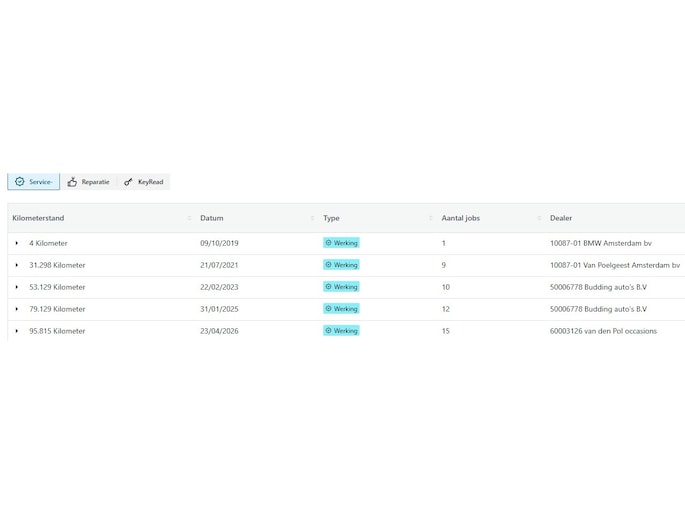Select the date cell 31/01/2025
Screen dimensions: 685x514
coord(219,309)
